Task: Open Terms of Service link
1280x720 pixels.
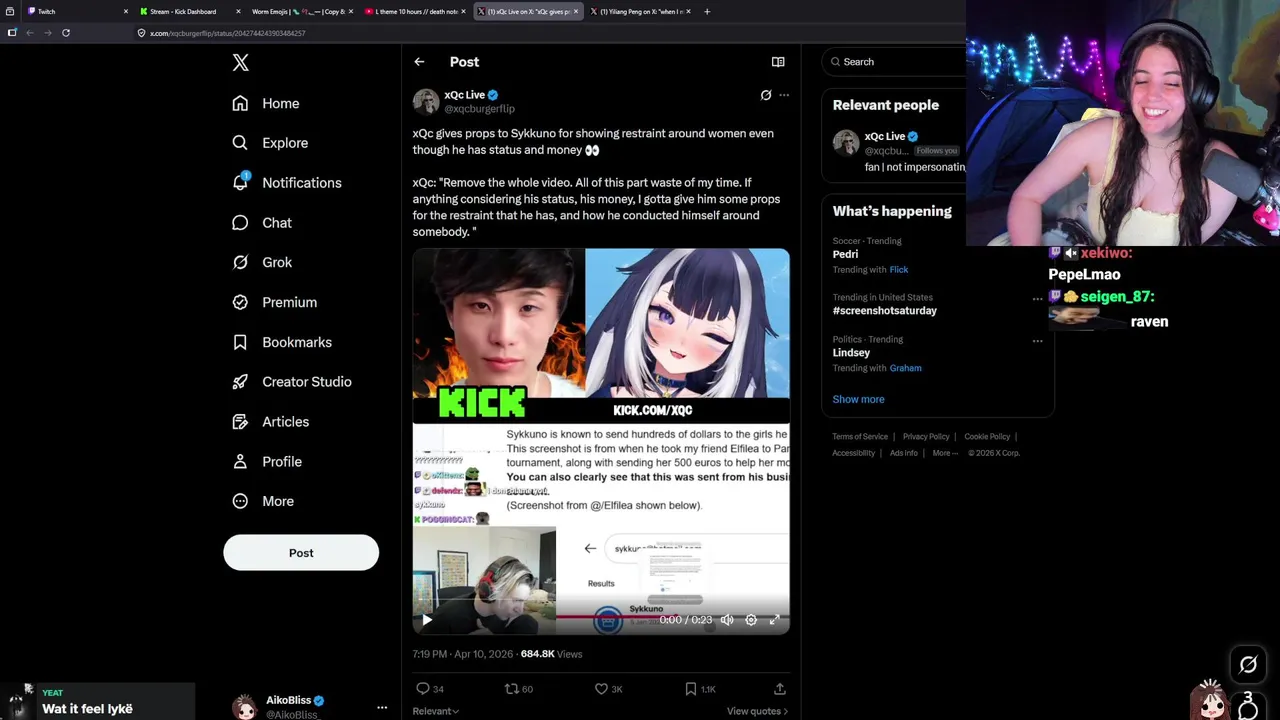Action: (860, 437)
